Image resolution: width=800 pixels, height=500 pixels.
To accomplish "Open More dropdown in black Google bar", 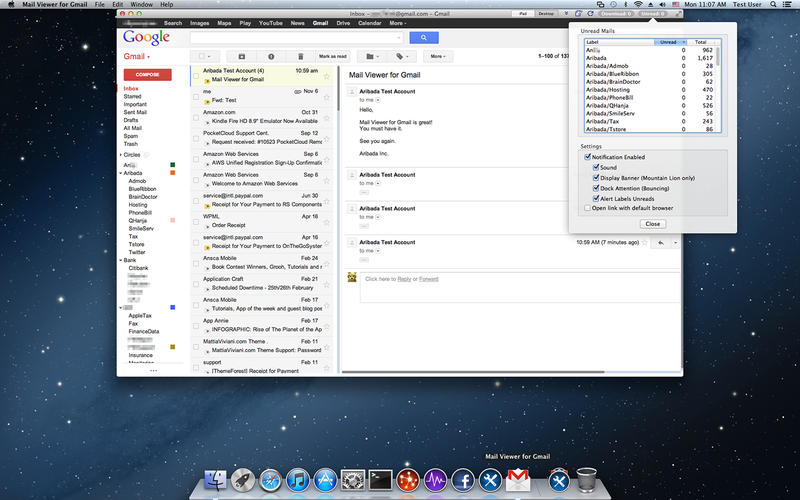I will point(397,23).
